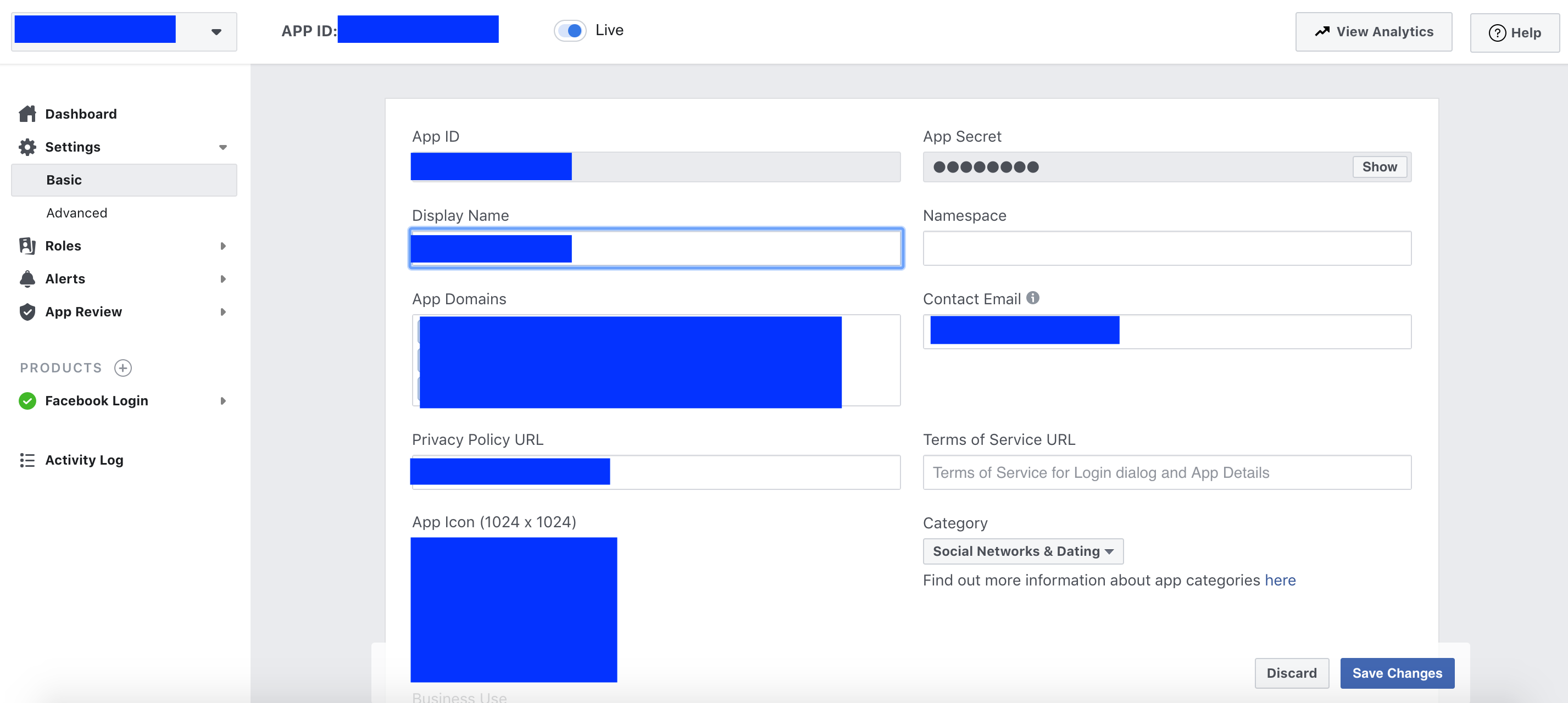The image size is (1568, 703).
Task: Click the Dashboard house icon
Action: point(27,114)
